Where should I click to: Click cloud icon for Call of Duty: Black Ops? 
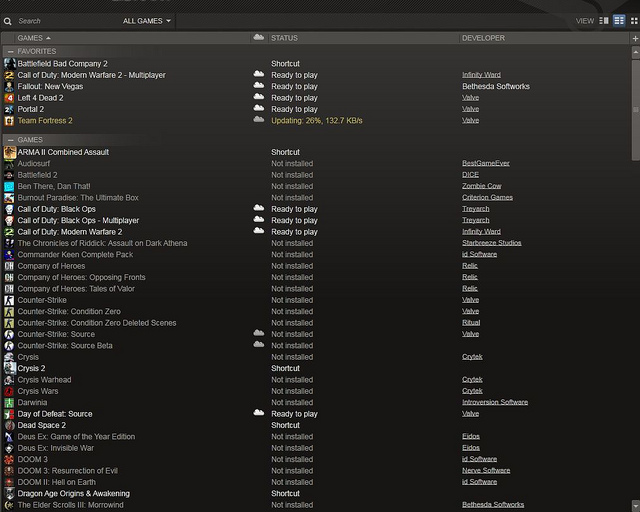[258, 208]
